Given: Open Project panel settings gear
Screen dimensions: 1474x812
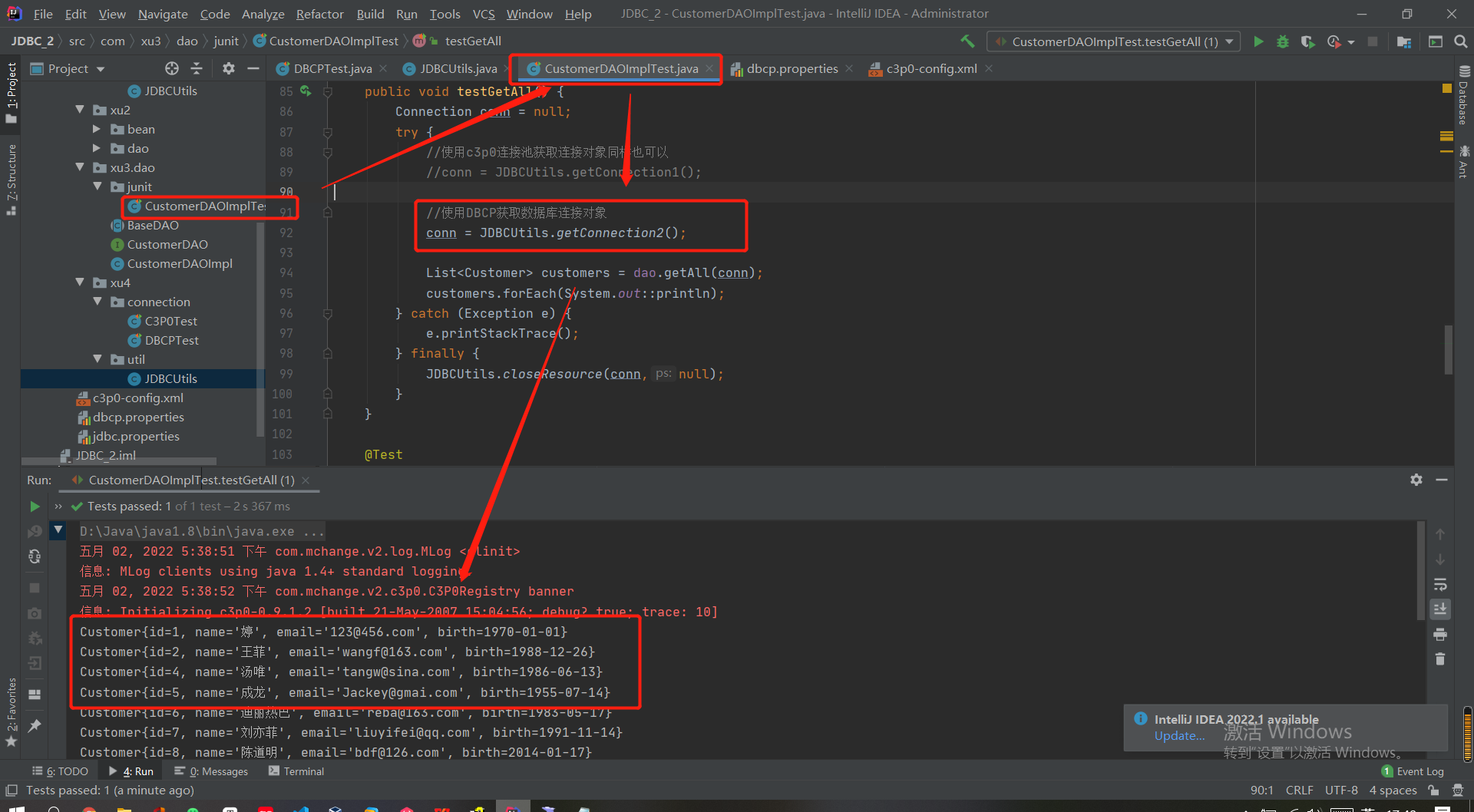Looking at the screenshot, I should coord(228,68).
